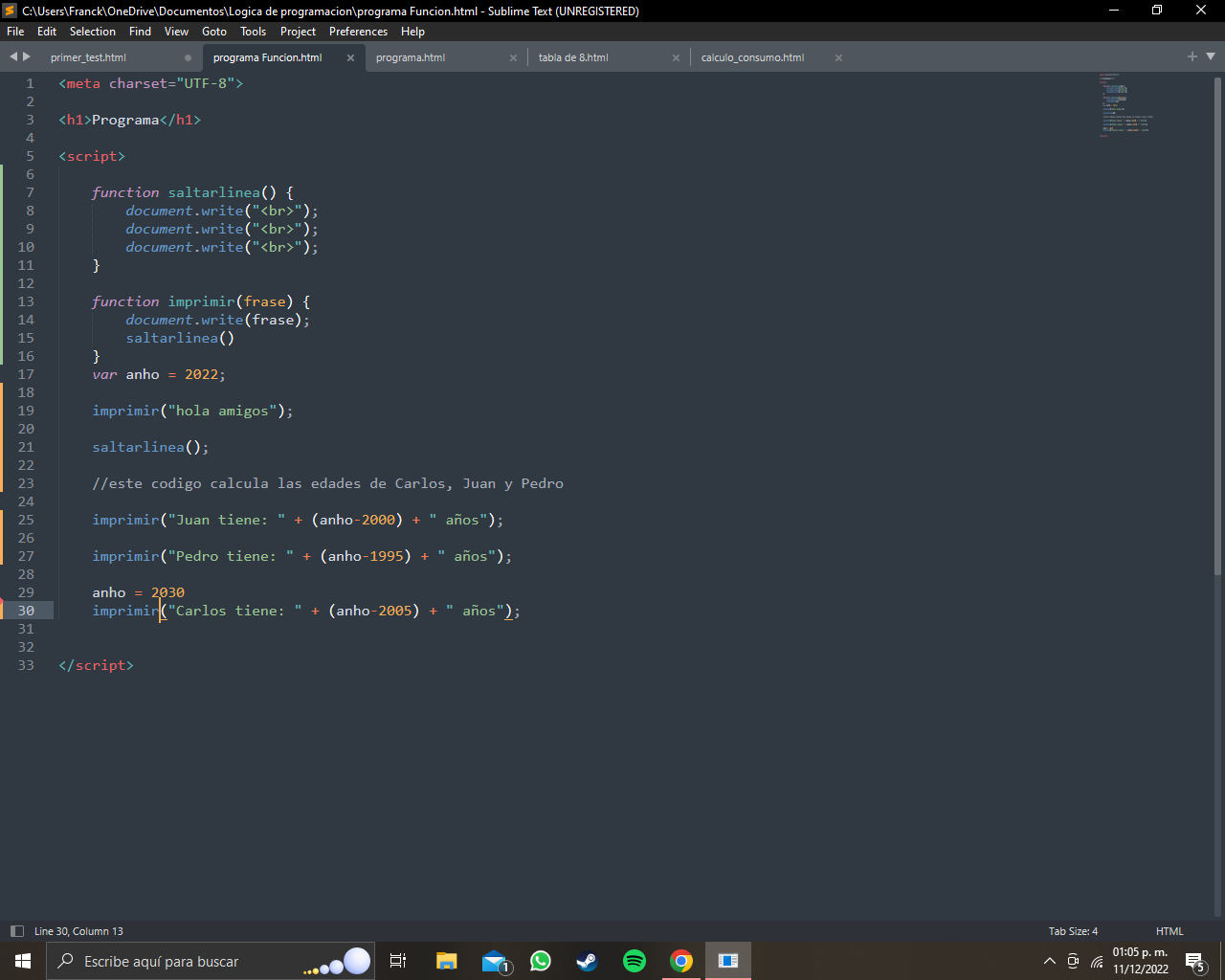1225x980 pixels.
Task: Open Steam from the taskbar
Action: [x=588, y=961]
